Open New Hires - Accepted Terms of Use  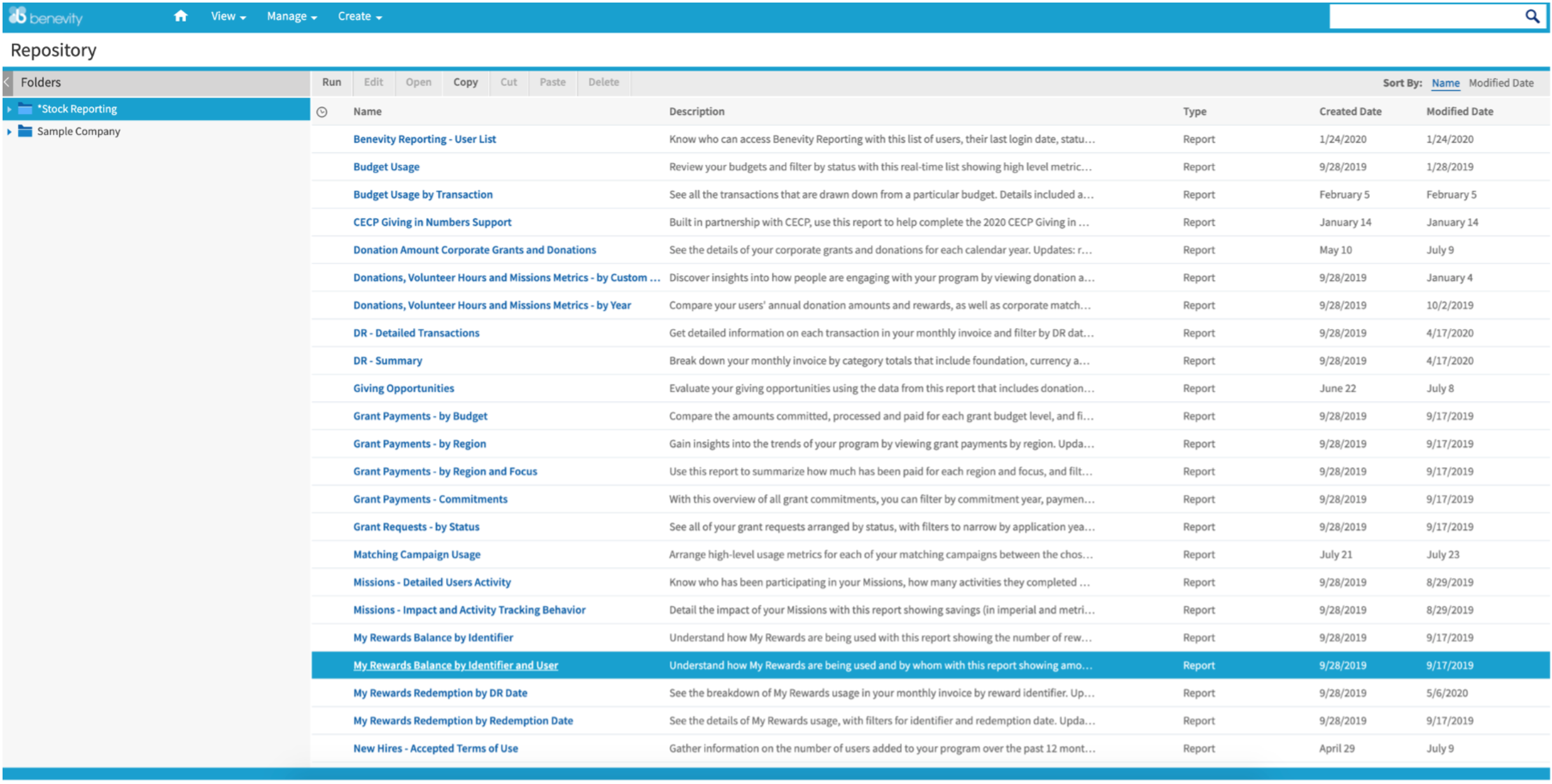tap(435, 749)
